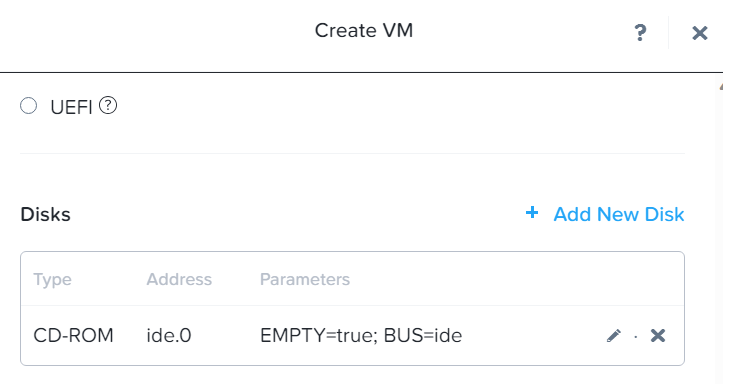
Task: Click the Create VM title
Action: [364, 31]
